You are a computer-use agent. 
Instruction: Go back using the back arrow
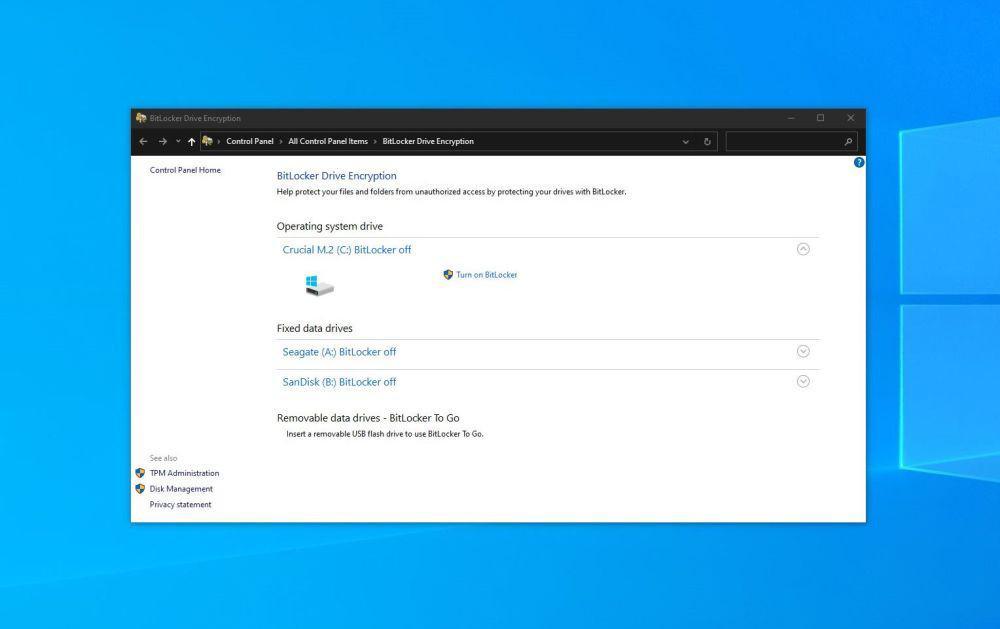[143, 142]
